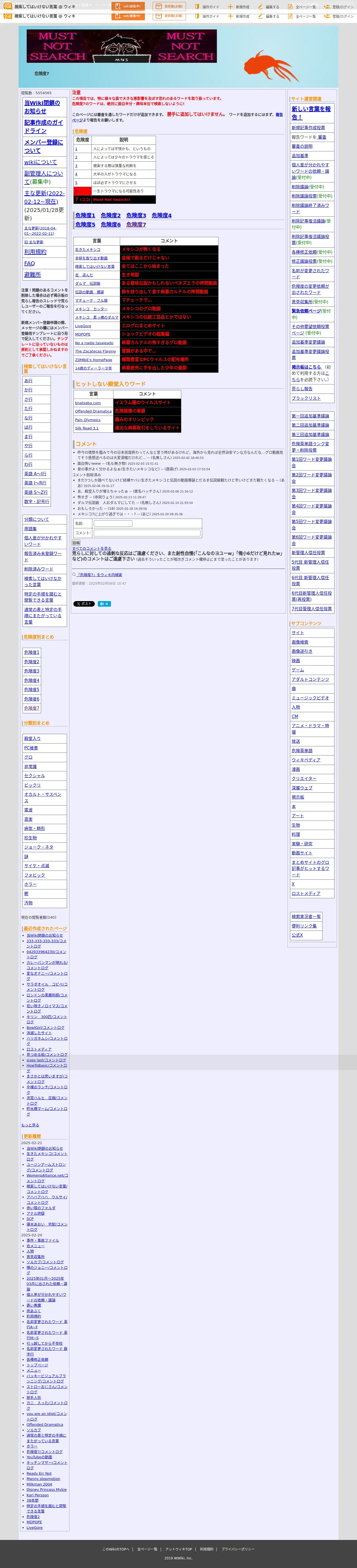Open the 避難所 sidebar link
357x1568 pixels.
(32, 274)
